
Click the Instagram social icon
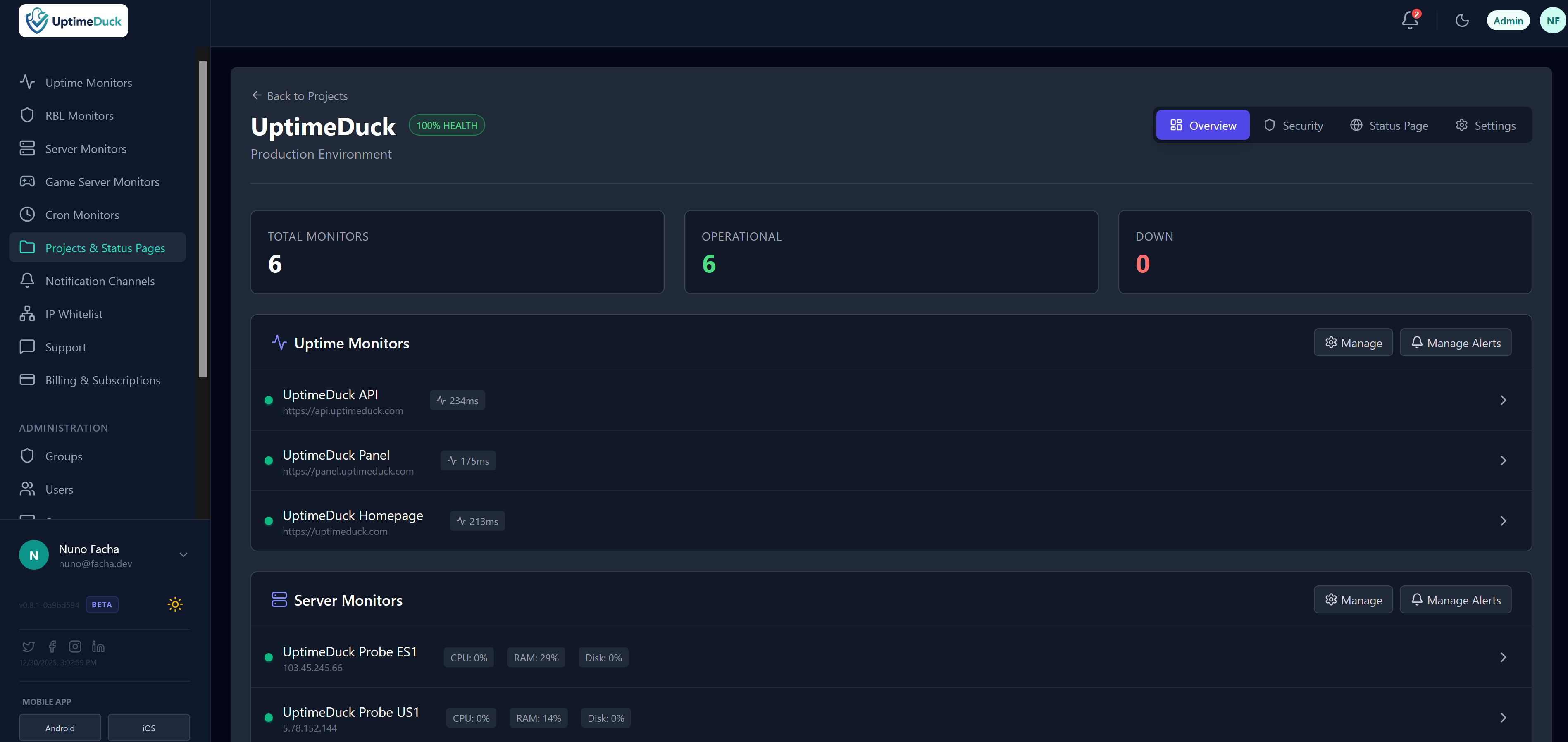point(75,647)
